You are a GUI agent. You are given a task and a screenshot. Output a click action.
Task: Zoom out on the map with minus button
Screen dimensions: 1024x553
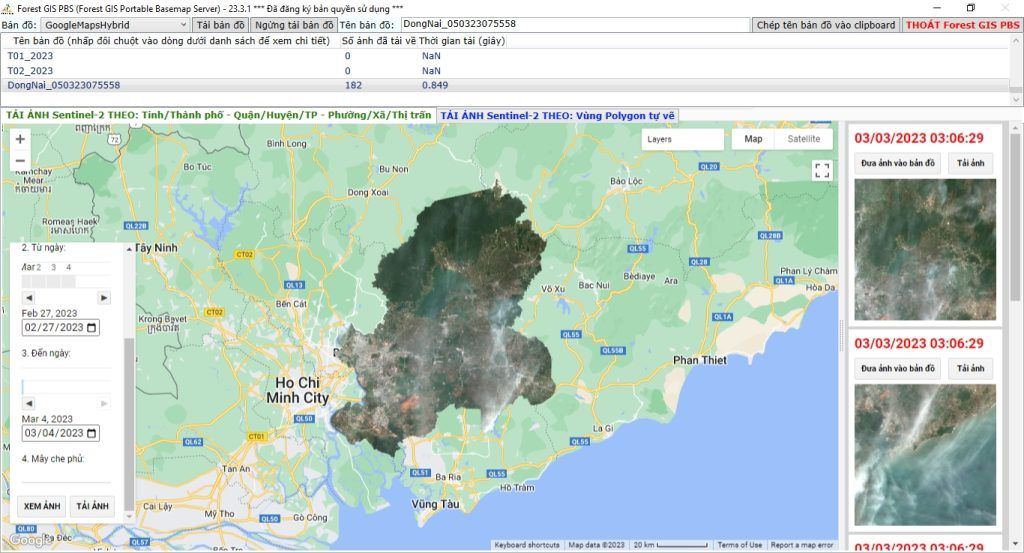(20, 162)
